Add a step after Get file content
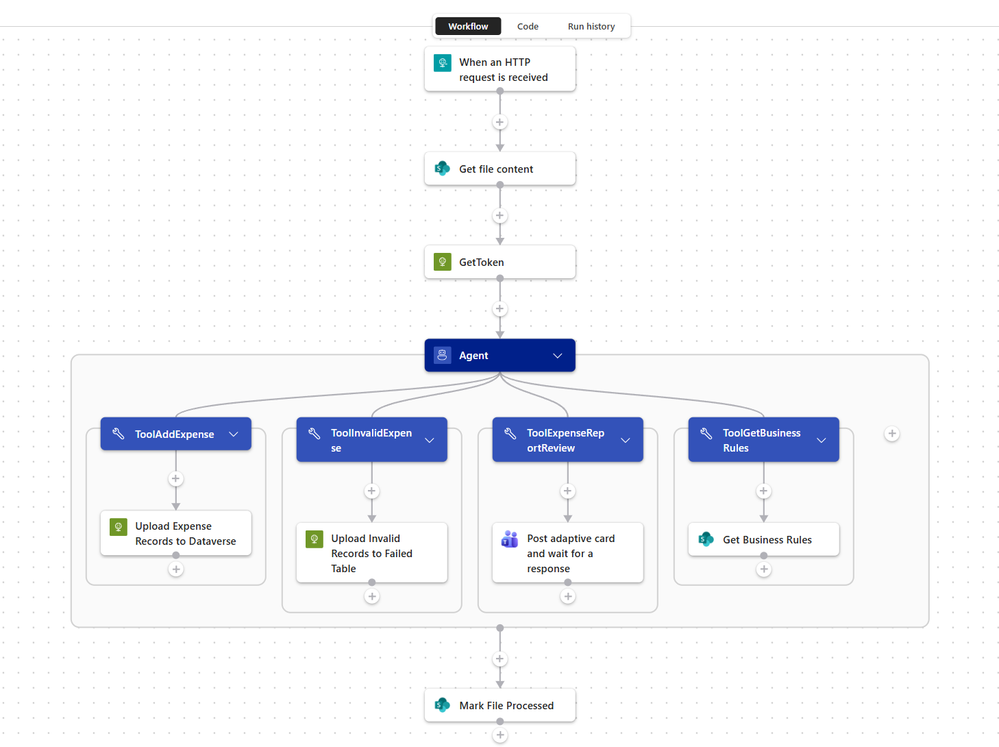 [500, 215]
